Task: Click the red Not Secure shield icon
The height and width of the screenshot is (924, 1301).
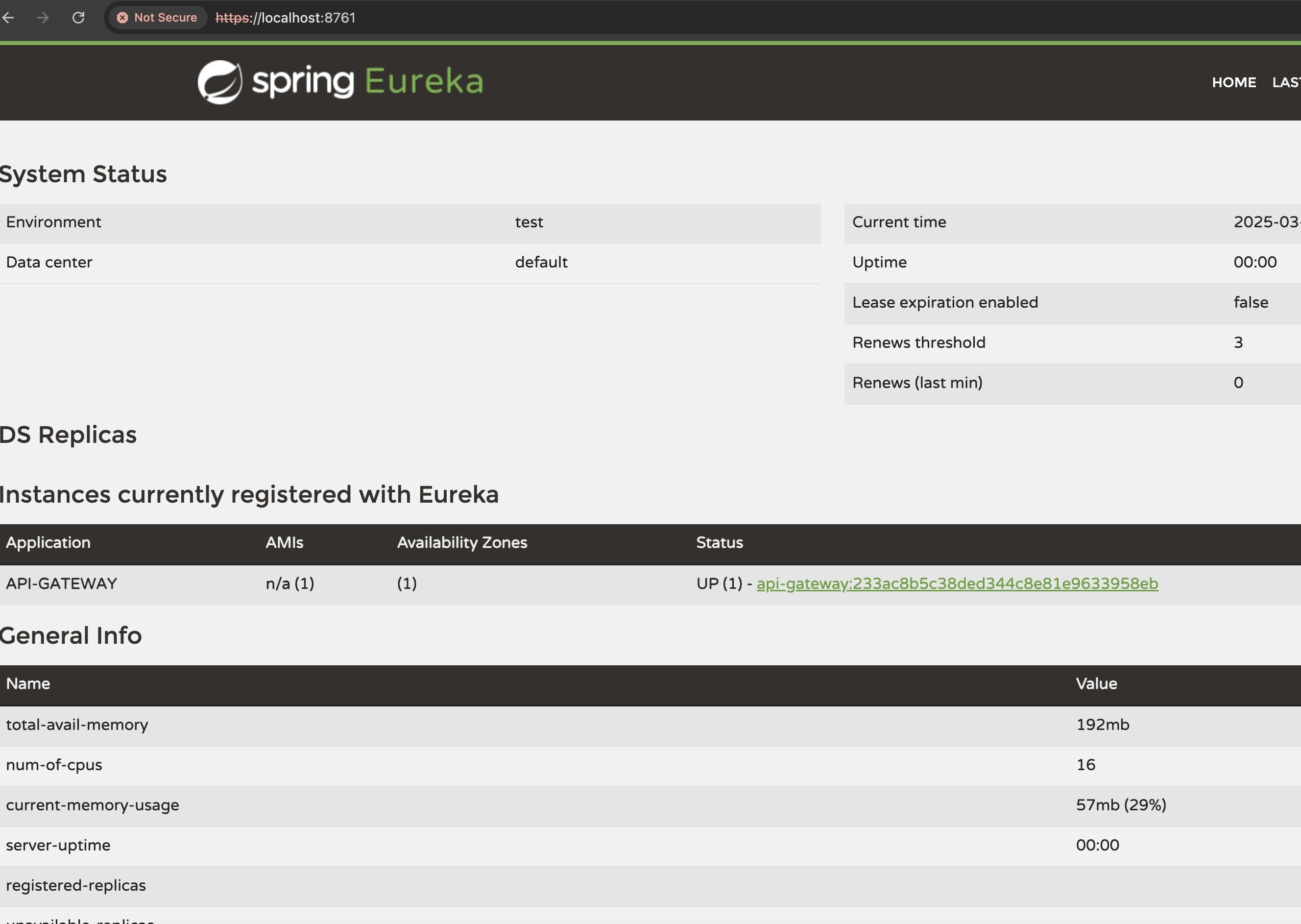Action: [124, 18]
